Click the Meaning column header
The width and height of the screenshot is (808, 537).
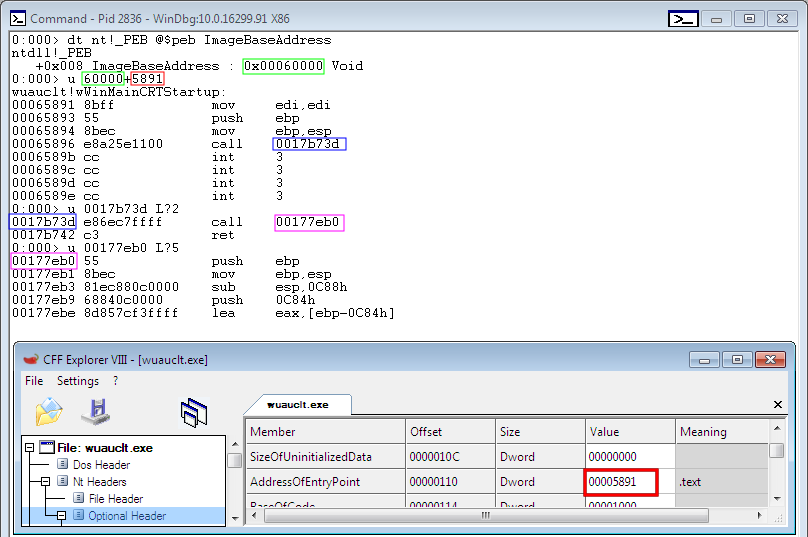721,431
